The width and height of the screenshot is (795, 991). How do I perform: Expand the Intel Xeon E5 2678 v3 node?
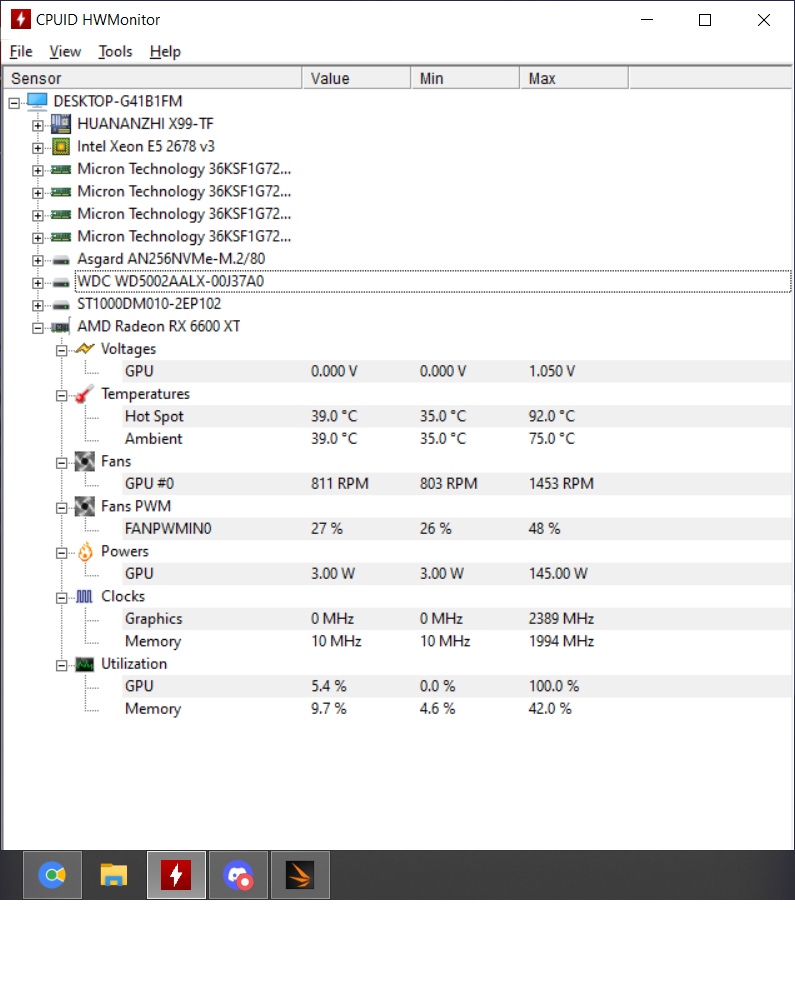pos(38,148)
